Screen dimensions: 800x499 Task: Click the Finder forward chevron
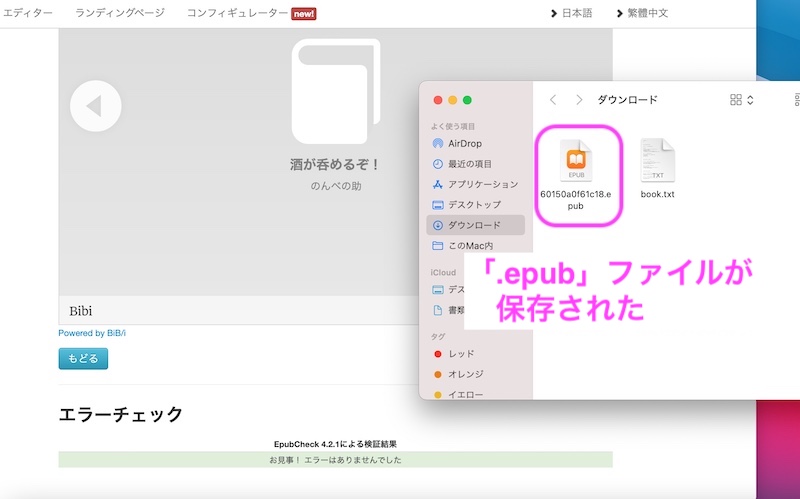(x=578, y=100)
